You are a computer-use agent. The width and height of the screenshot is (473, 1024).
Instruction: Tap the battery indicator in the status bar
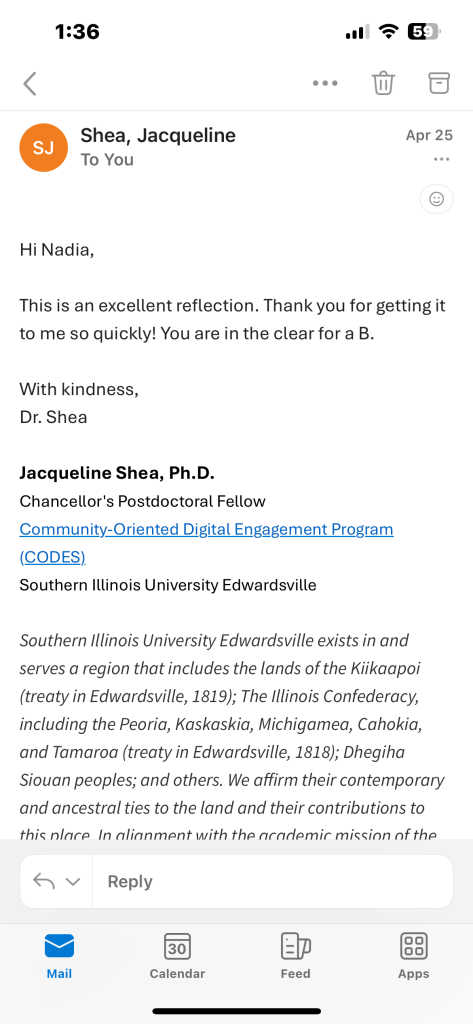pyautogui.click(x=425, y=31)
